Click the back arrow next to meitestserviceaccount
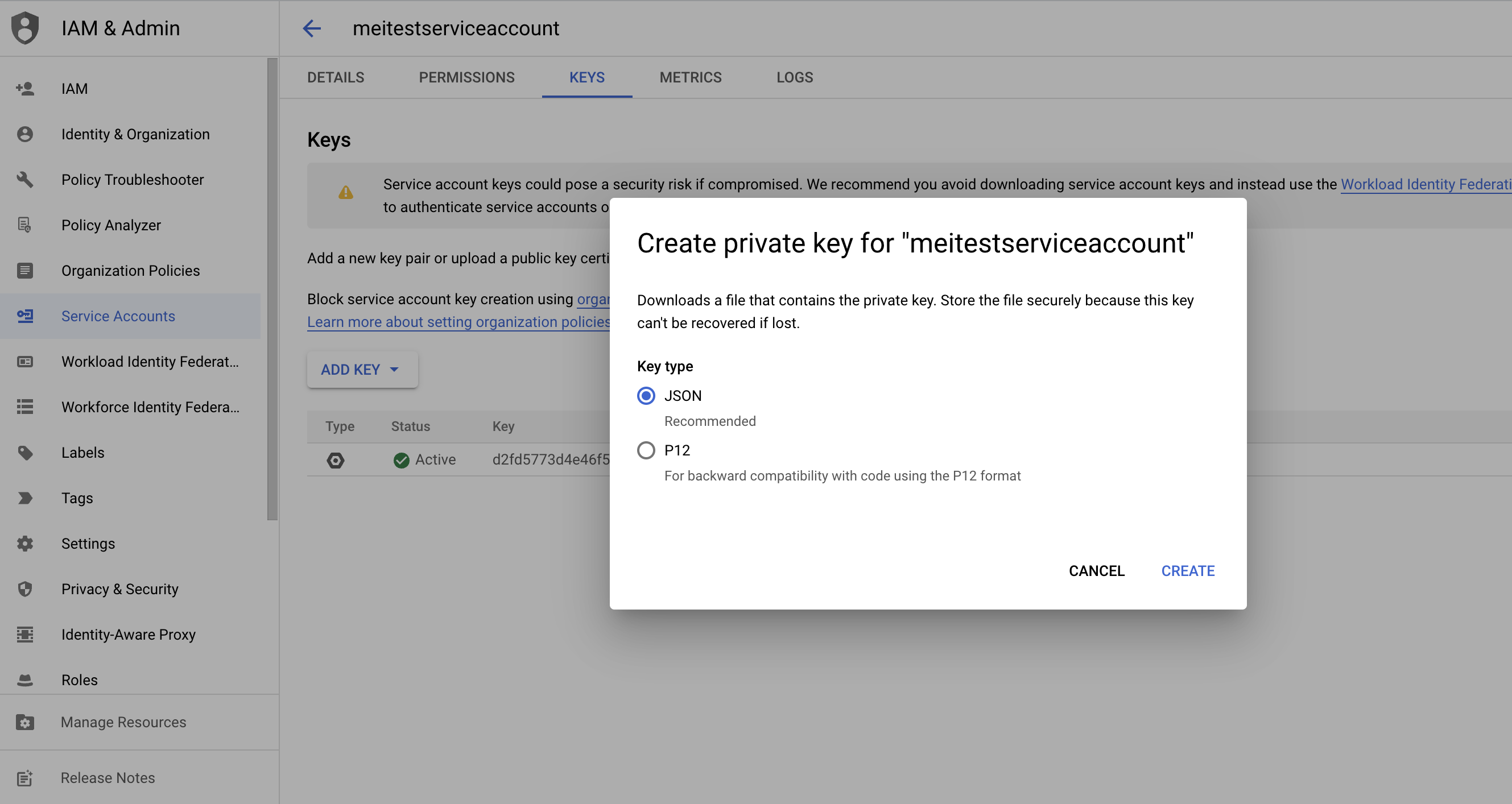Viewport: 1512px width, 804px height. point(312,28)
